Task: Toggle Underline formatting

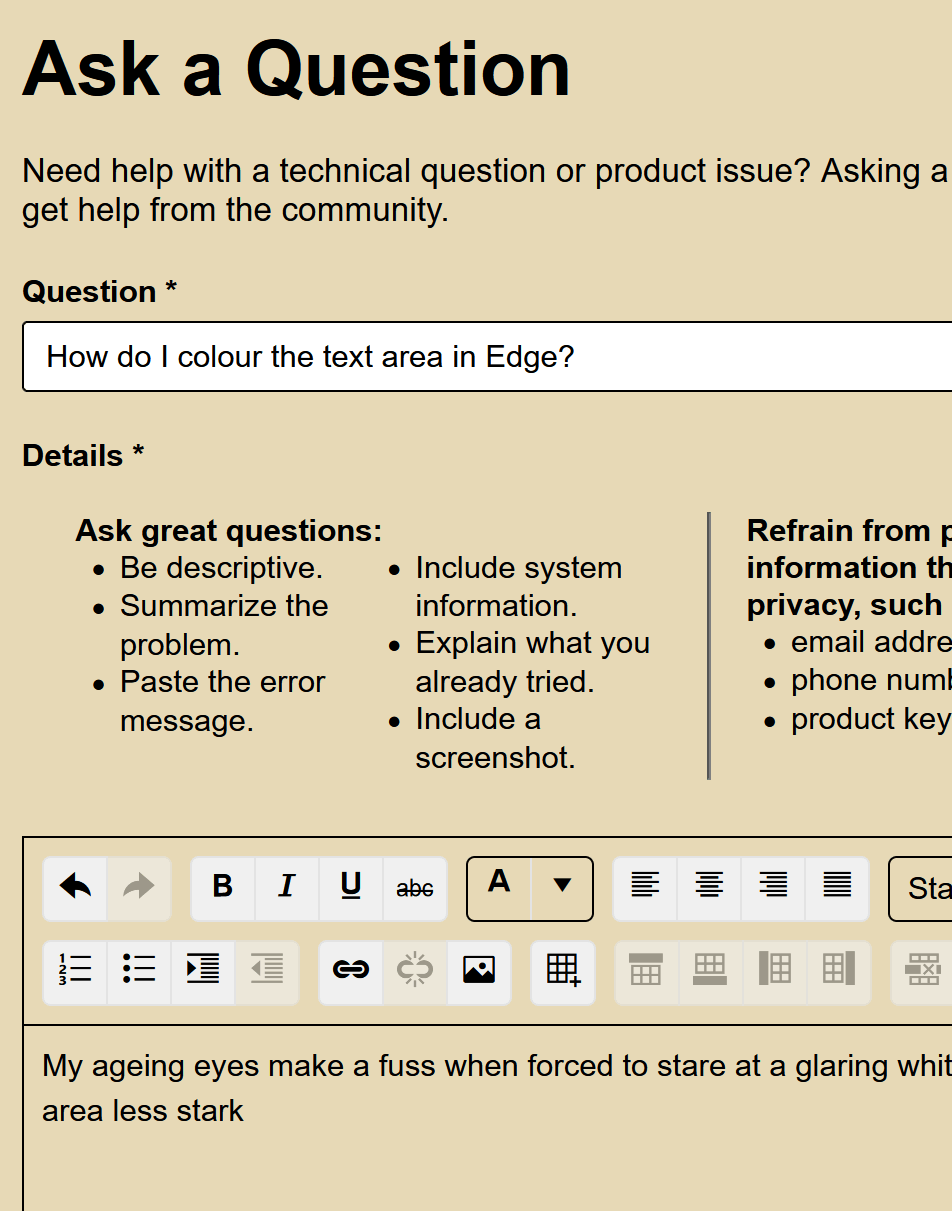Action: pos(351,888)
